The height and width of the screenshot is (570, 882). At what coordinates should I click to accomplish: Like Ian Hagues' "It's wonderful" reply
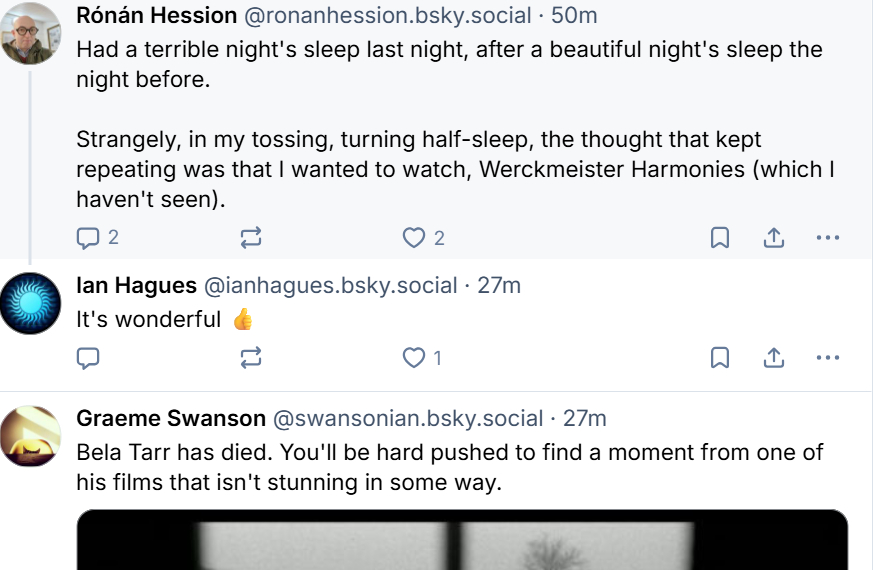[414, 357]
